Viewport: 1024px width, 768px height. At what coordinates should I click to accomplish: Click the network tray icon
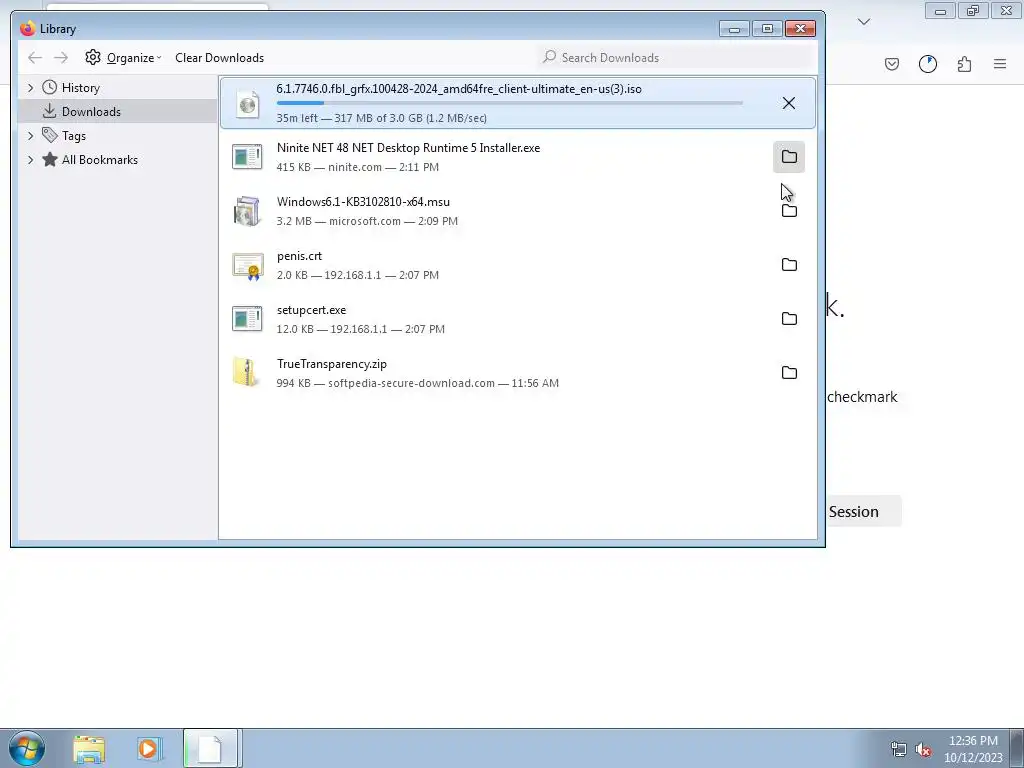pyautogui.click(x=899, y=750)
